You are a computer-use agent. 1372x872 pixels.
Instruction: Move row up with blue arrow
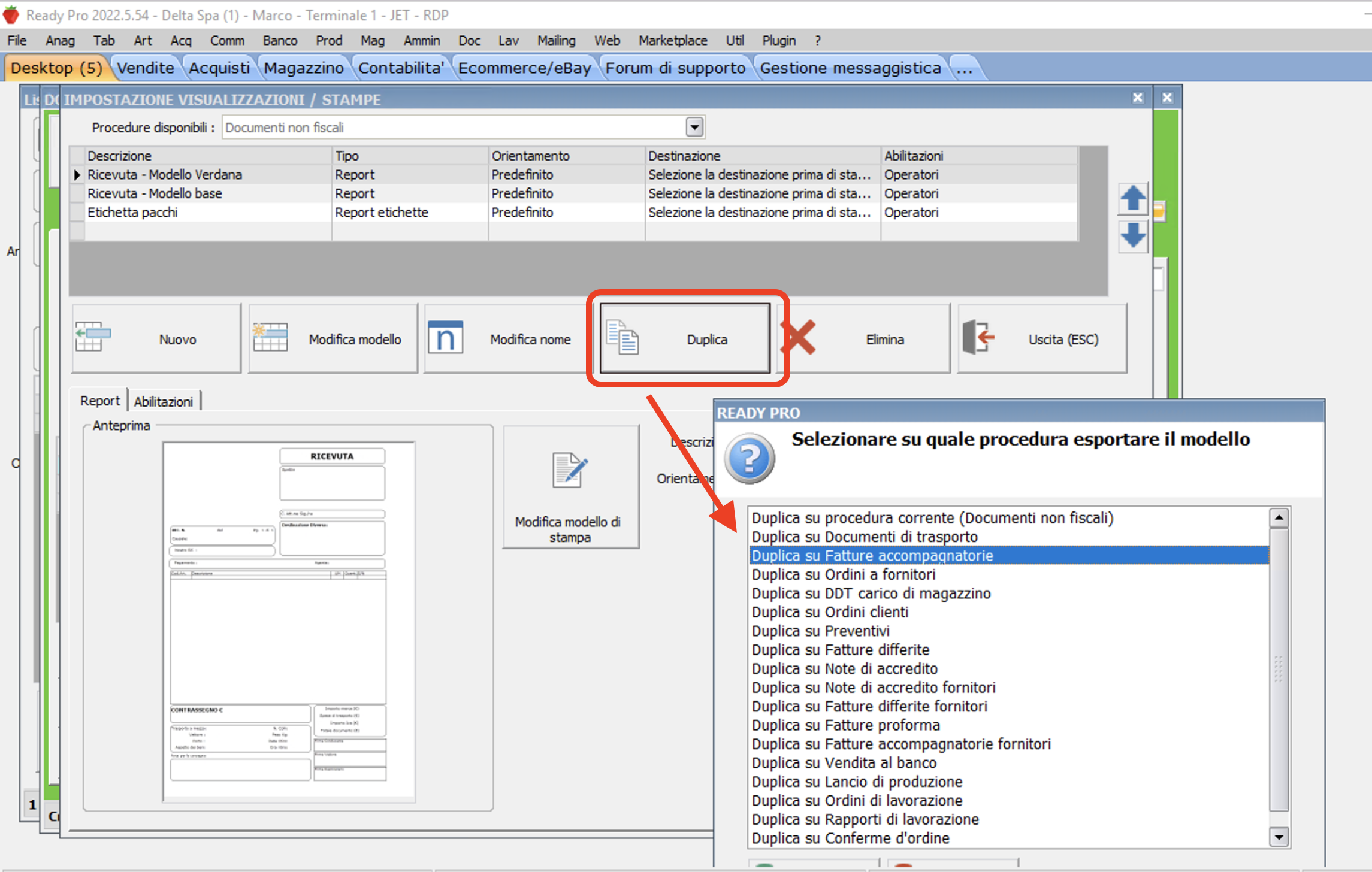1132,199
